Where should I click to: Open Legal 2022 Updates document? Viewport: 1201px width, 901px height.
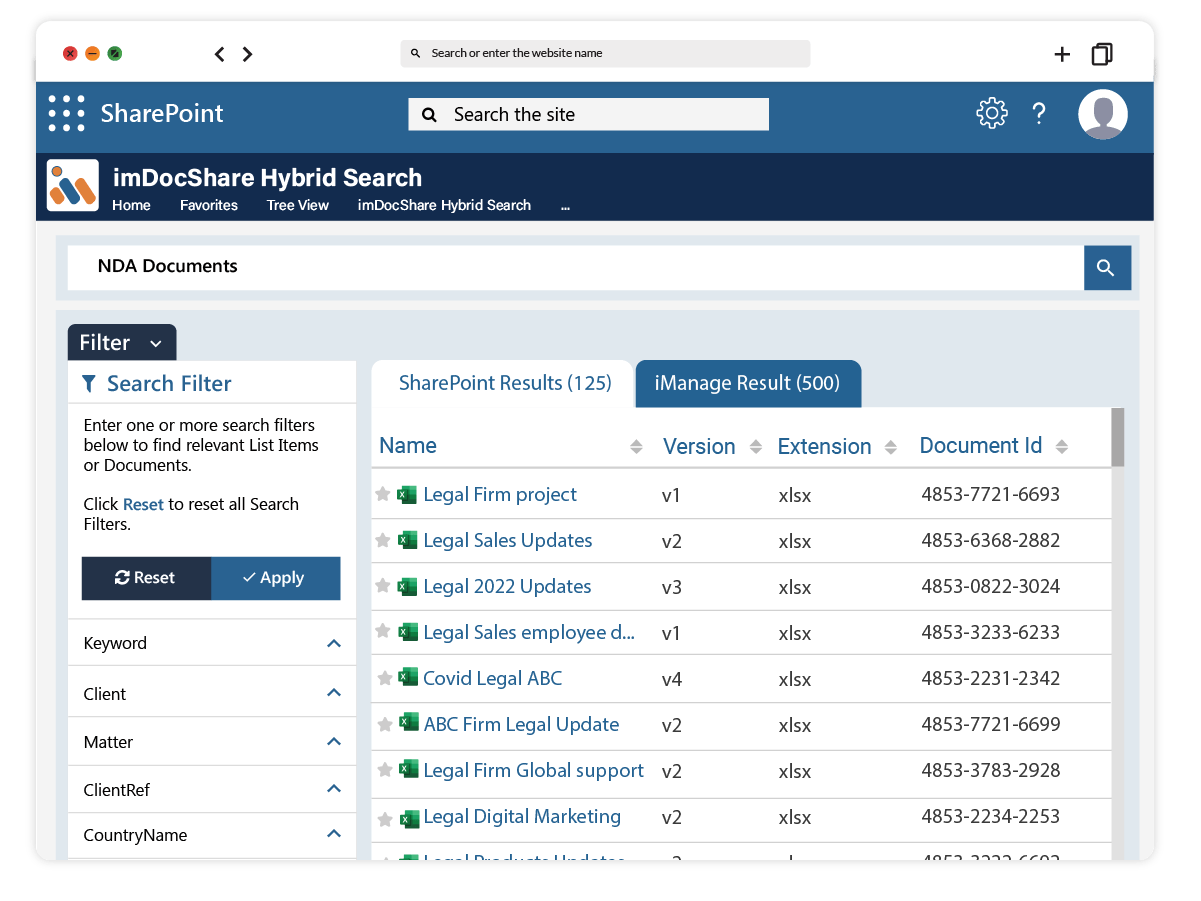tap(507, 586)
